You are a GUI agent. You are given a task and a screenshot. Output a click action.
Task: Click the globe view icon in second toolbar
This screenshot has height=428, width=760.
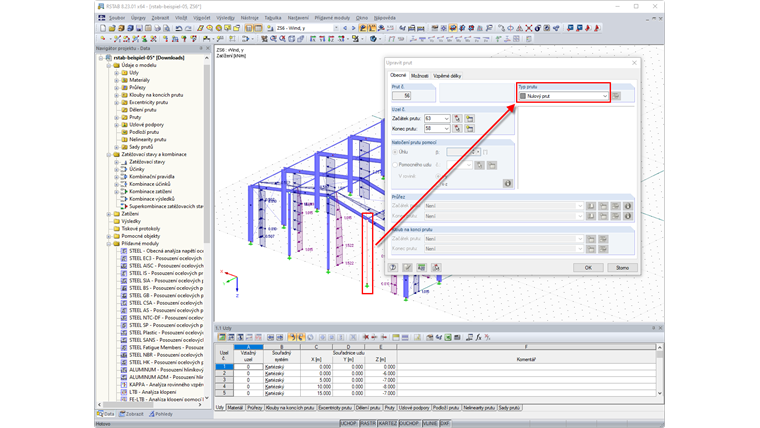coord(373,39)
